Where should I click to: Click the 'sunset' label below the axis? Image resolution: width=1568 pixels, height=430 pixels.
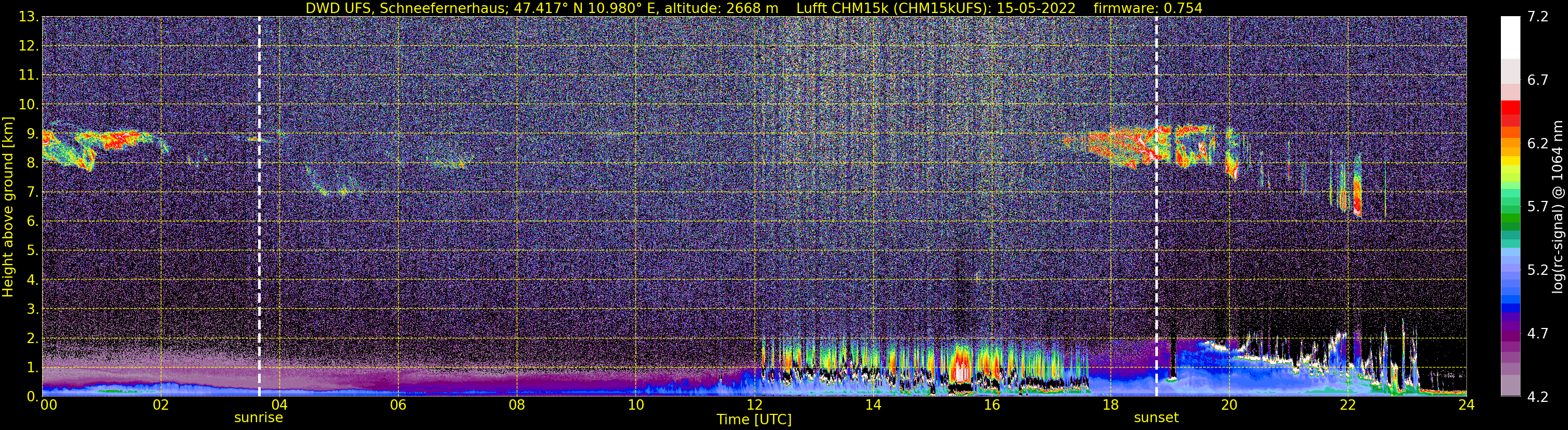(1156, 418)
